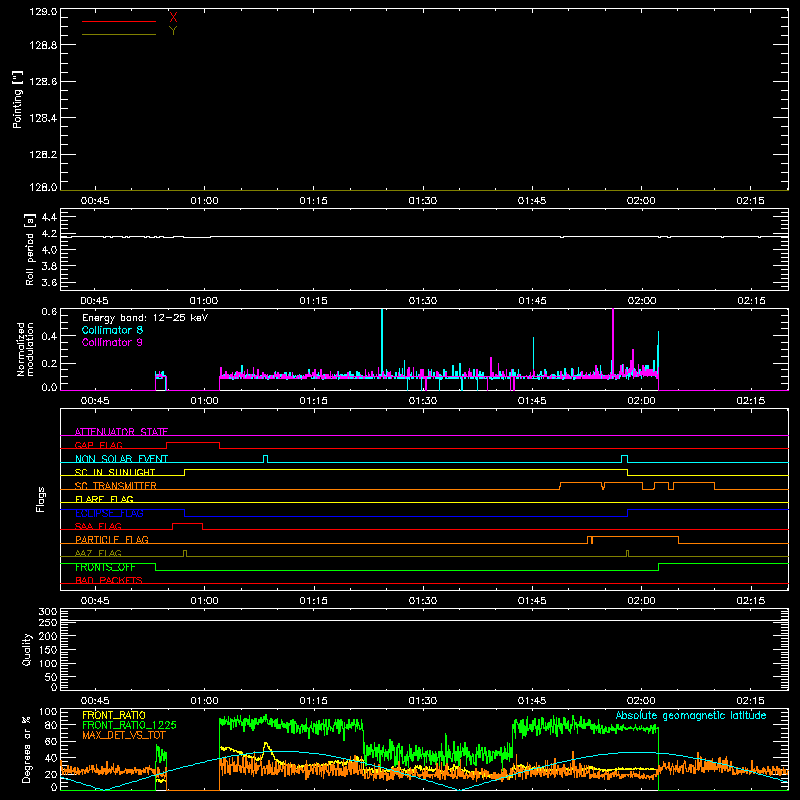
Task: Click the Flags axis title
Action: tap(40, 499)
